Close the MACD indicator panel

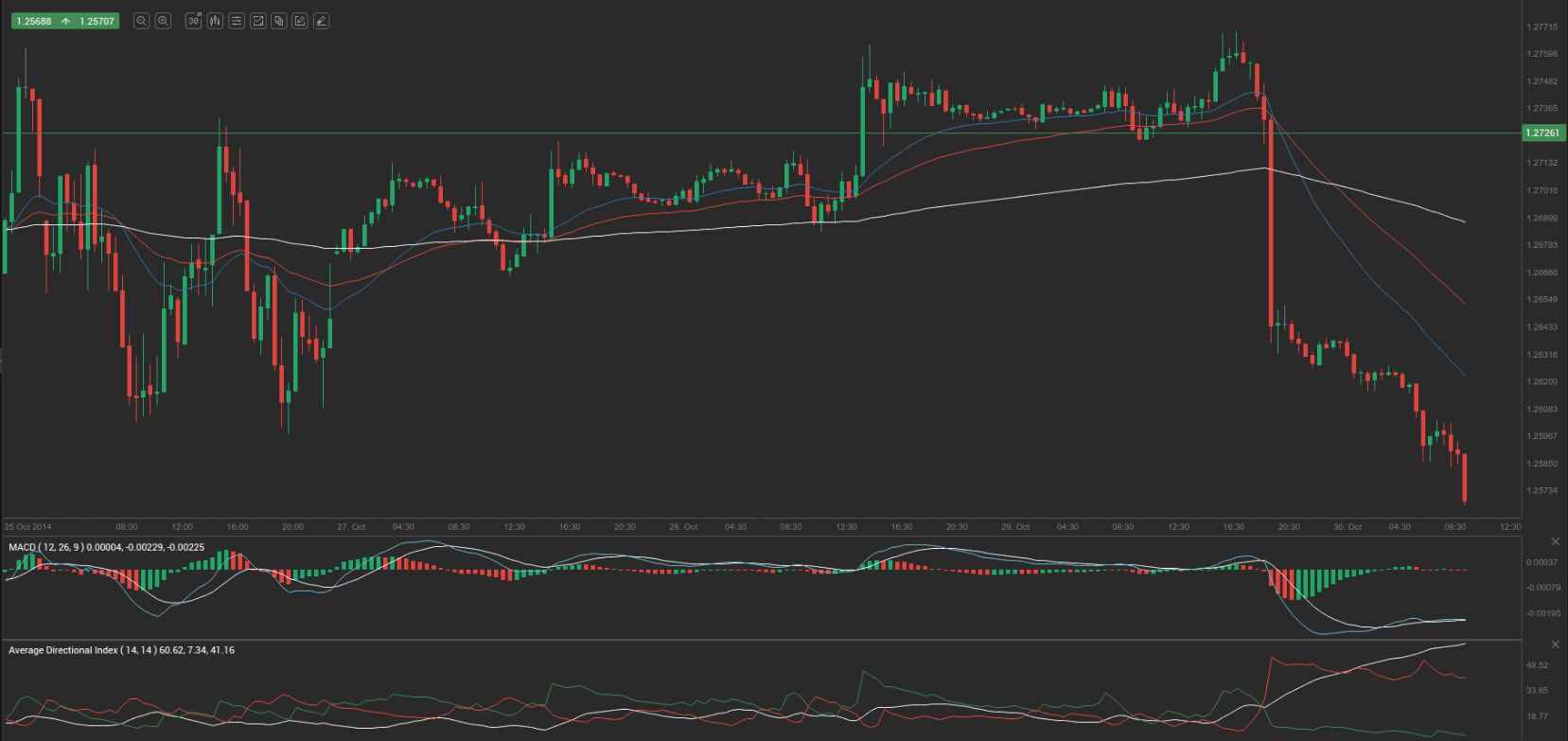click(1555, 541)
